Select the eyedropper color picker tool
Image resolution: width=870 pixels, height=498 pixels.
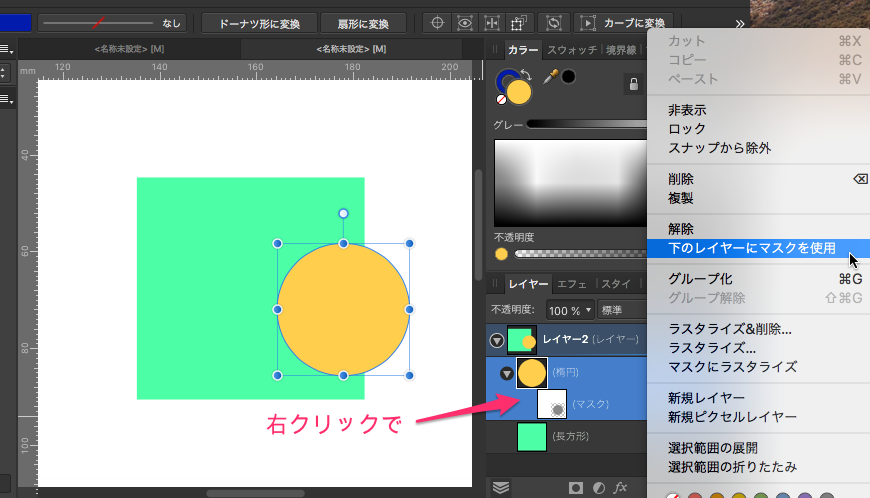548,77
